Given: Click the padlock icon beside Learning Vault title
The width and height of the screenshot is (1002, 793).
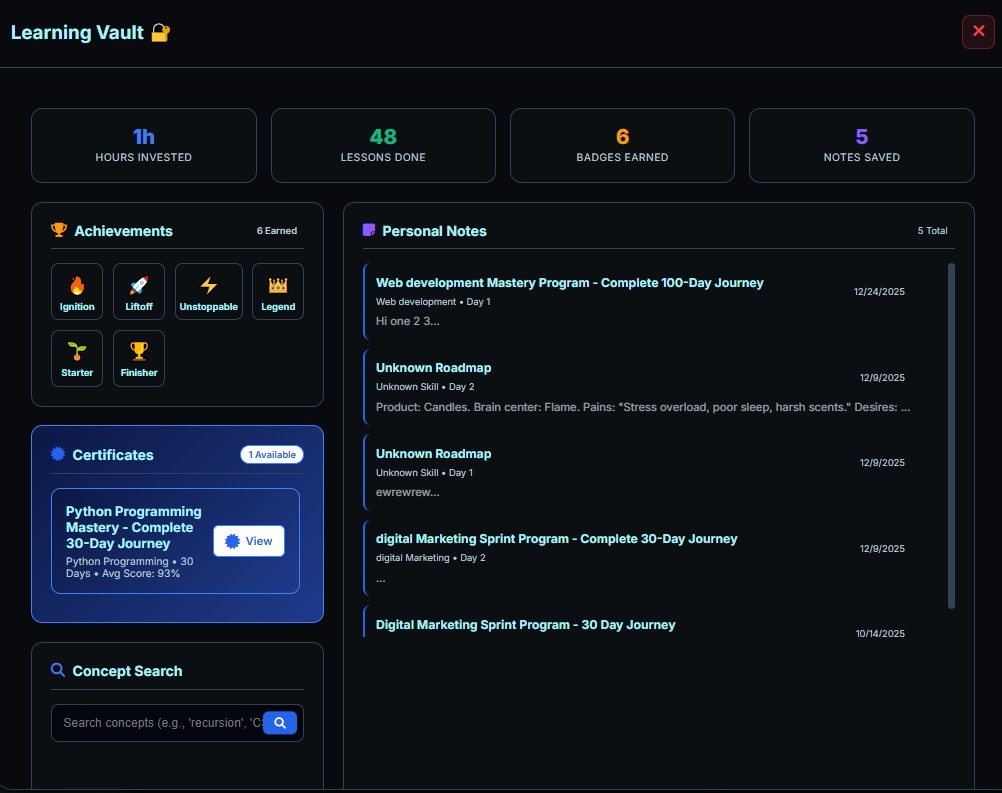Looking at the screenshot, I should coord(160,32).
